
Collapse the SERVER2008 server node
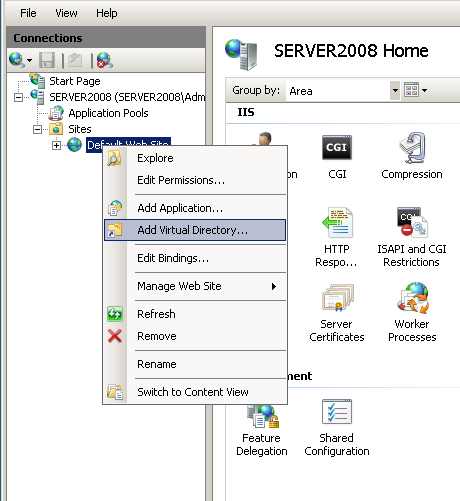click(18, 97)
